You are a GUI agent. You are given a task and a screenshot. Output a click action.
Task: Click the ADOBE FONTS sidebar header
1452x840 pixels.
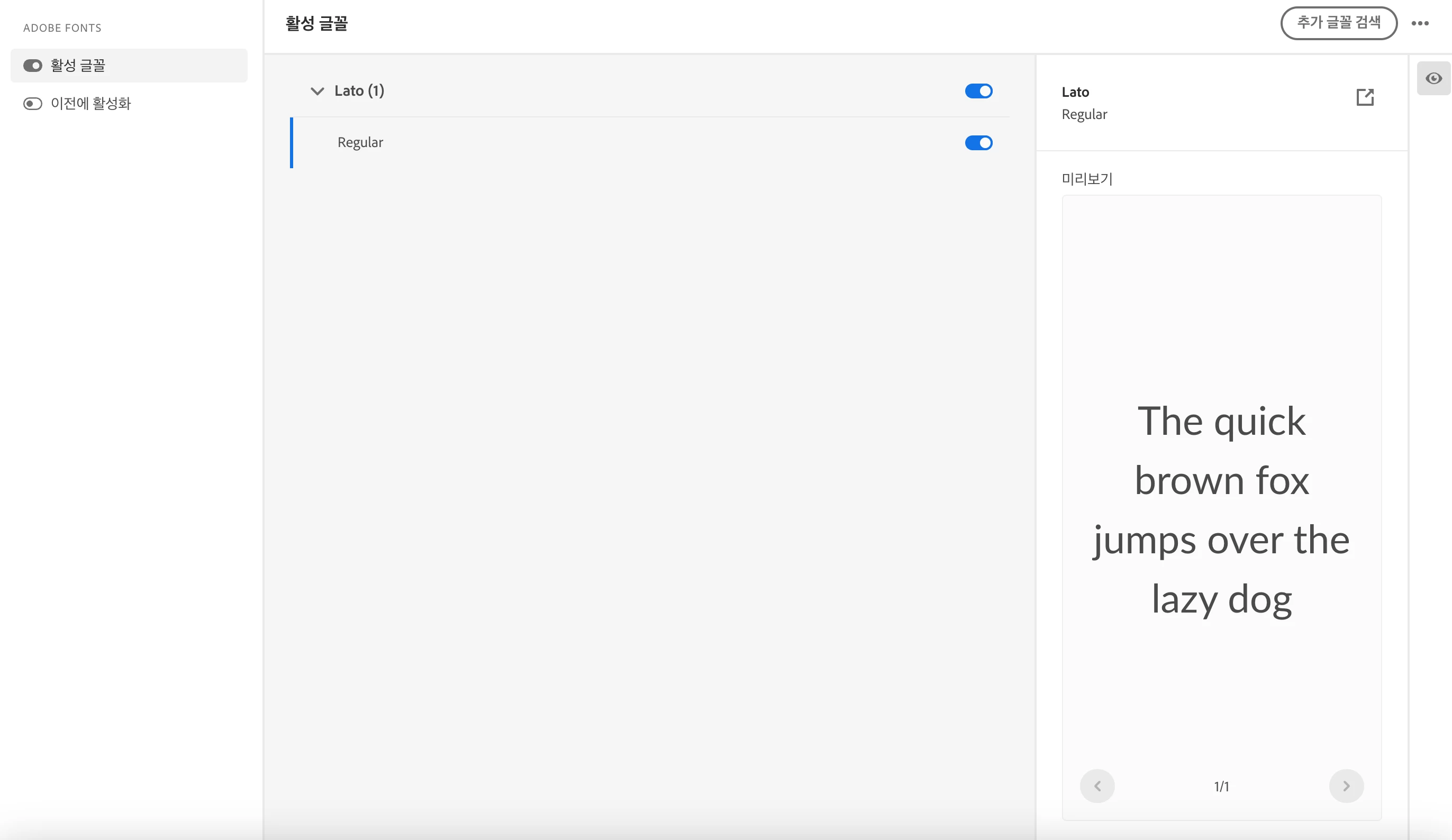click(62, 28)
